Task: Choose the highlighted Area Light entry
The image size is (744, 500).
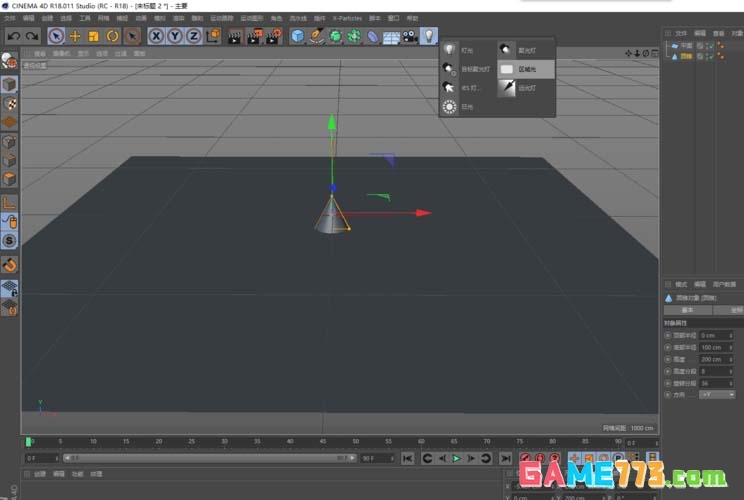Action: (x=526, y=69)
